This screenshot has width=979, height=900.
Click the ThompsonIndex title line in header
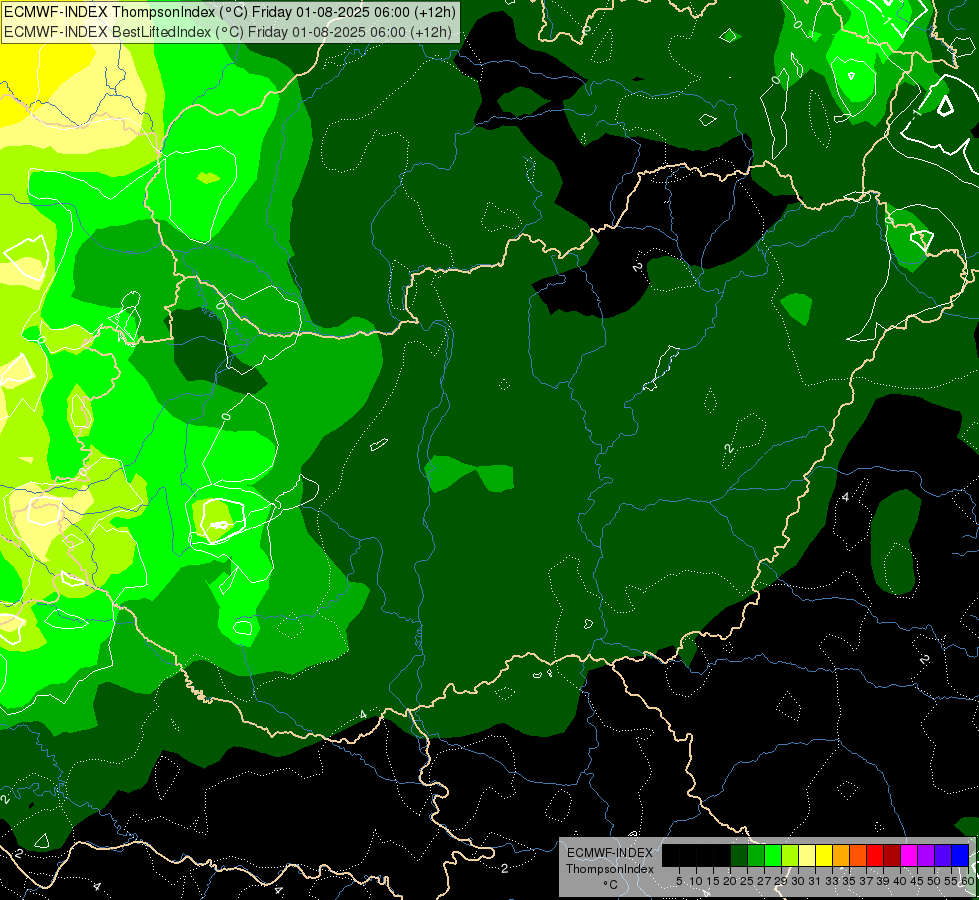[x=230, y=12]
